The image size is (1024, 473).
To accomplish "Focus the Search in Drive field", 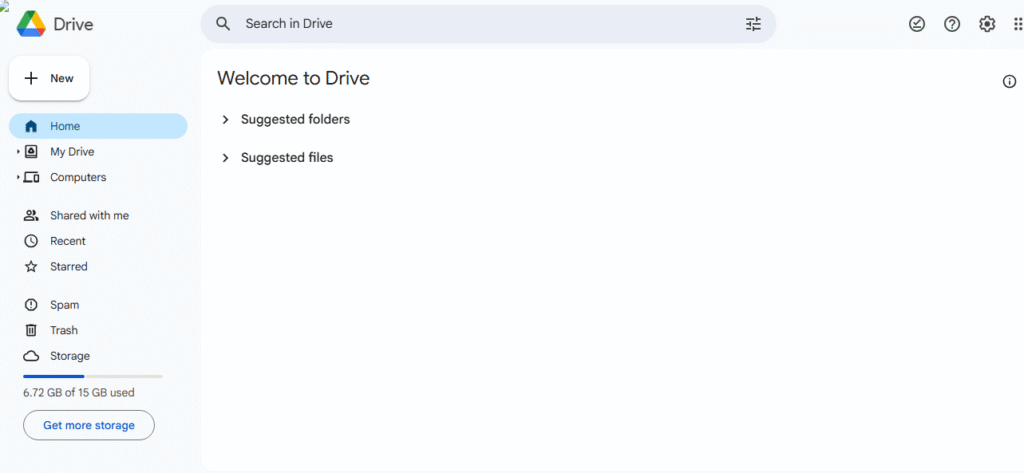I will tap(488, 24).
